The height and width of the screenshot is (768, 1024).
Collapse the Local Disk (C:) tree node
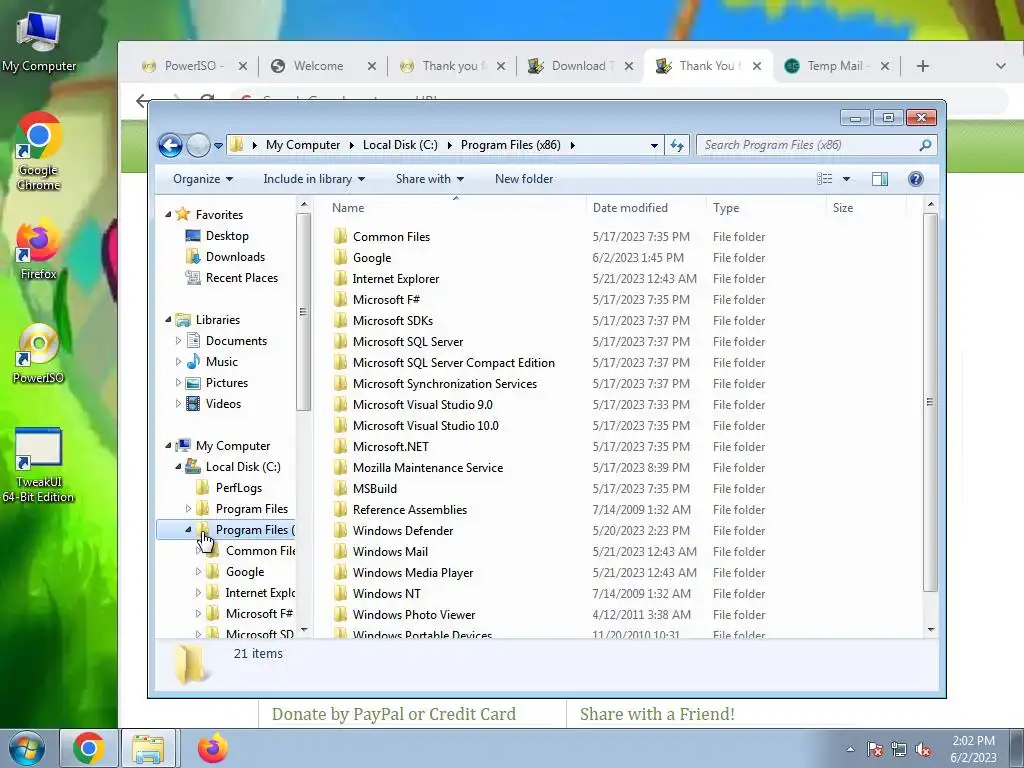tap(178, 466)
